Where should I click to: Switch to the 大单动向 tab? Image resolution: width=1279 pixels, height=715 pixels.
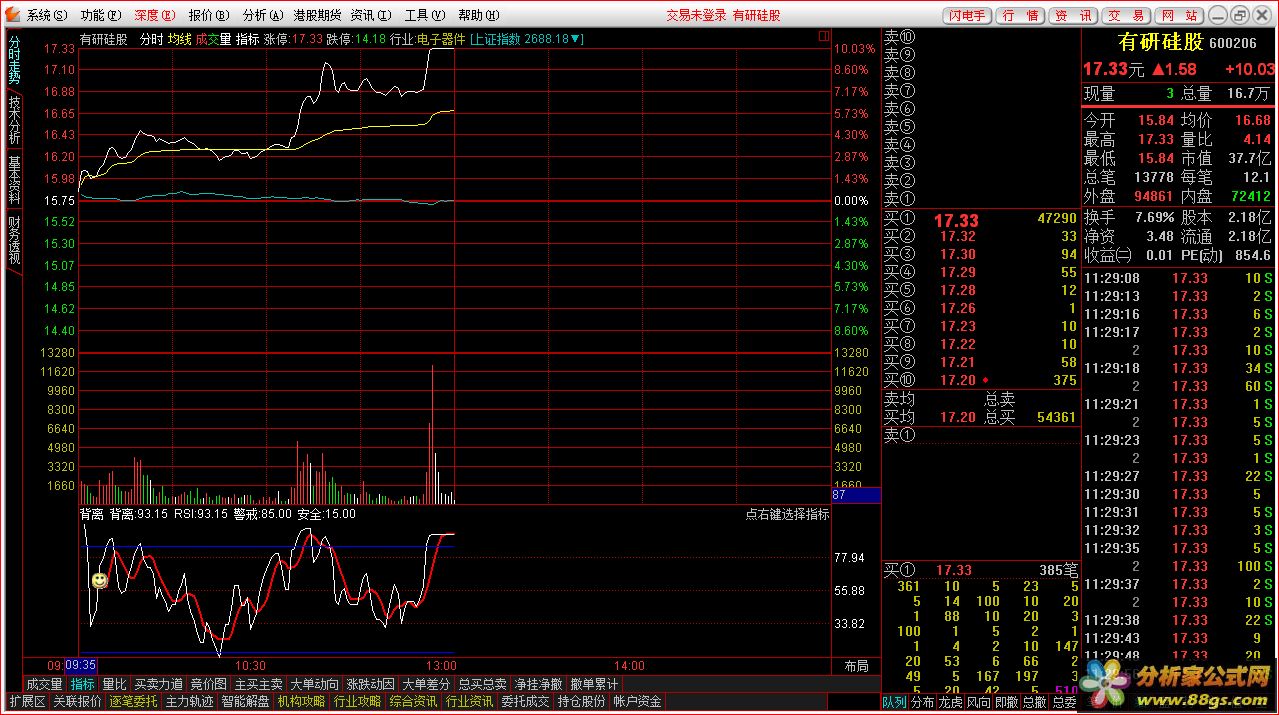pos(315,684)
